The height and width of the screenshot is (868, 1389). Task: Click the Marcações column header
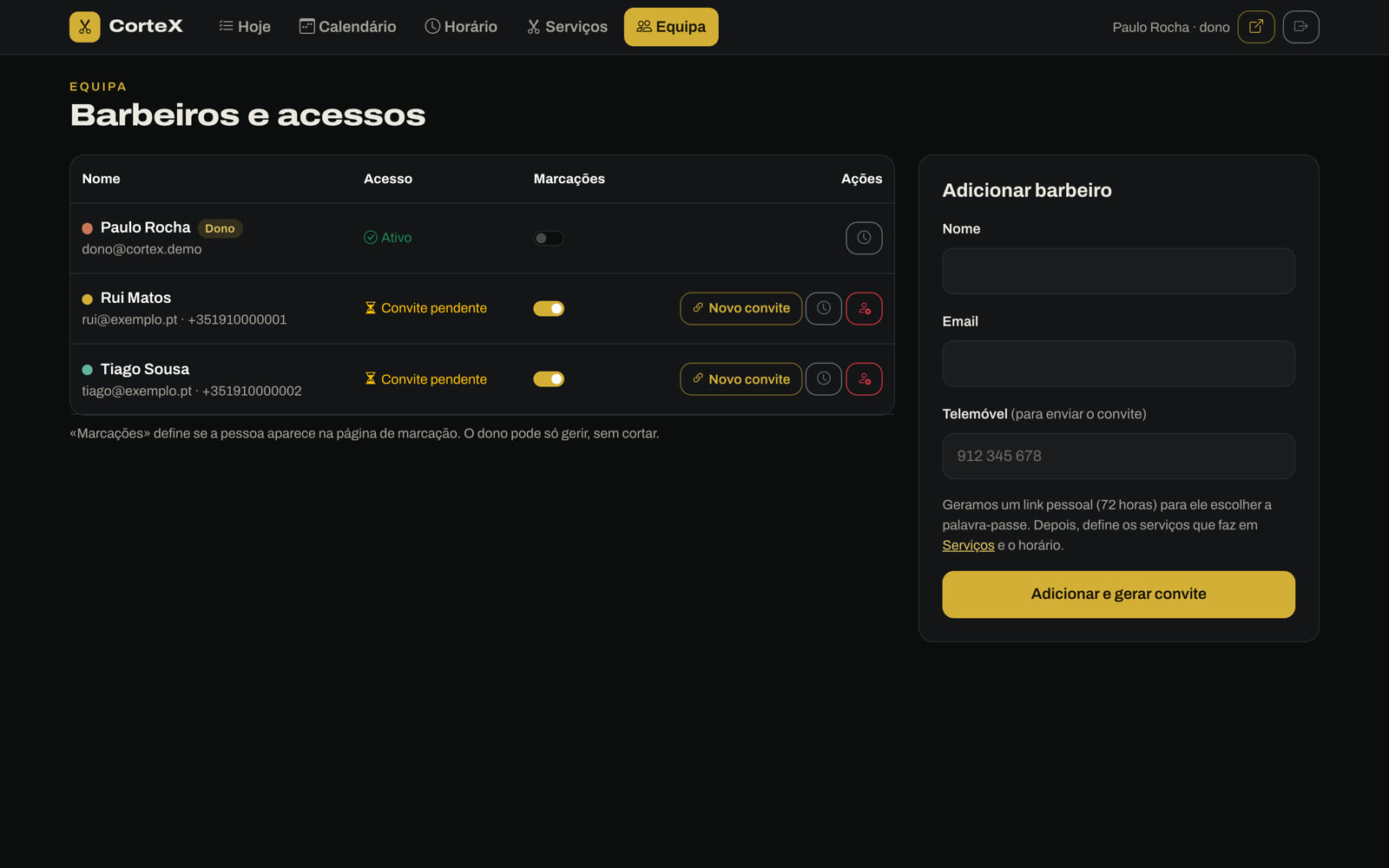point(569,179)
